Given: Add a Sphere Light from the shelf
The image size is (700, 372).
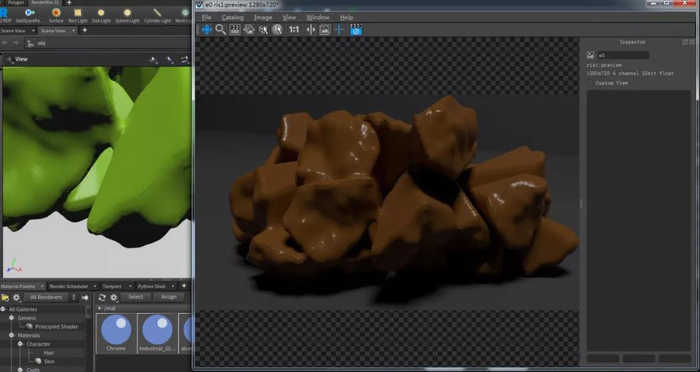Looking at the screenshot, I should pyautogui.click(x=127, y=15).
